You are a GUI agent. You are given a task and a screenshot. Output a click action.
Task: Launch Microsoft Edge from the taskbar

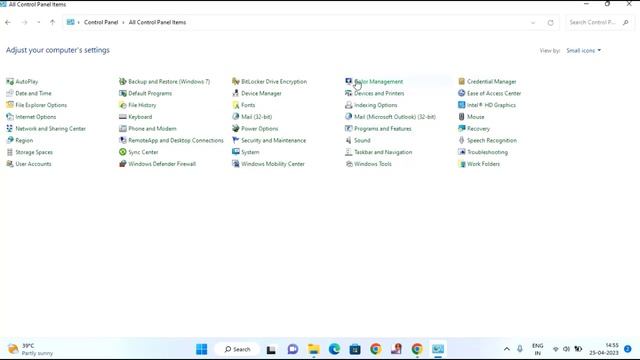334,349
